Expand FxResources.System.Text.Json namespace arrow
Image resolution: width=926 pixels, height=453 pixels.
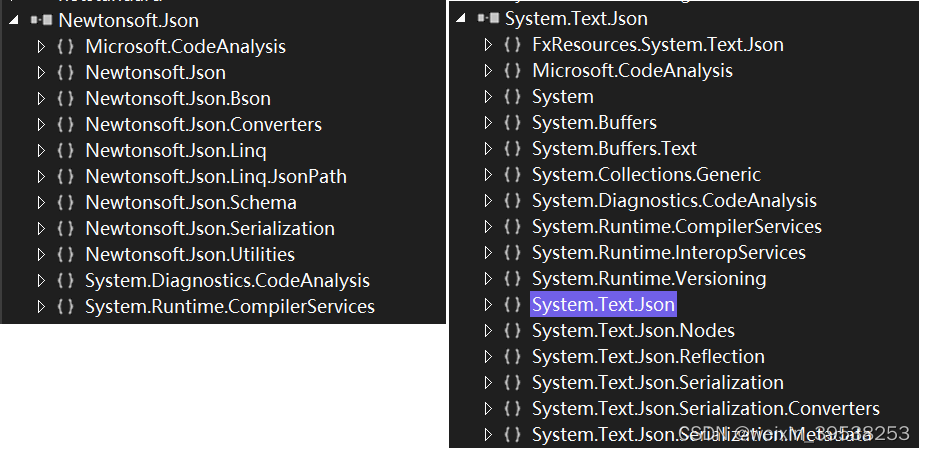tap(488, 45)
